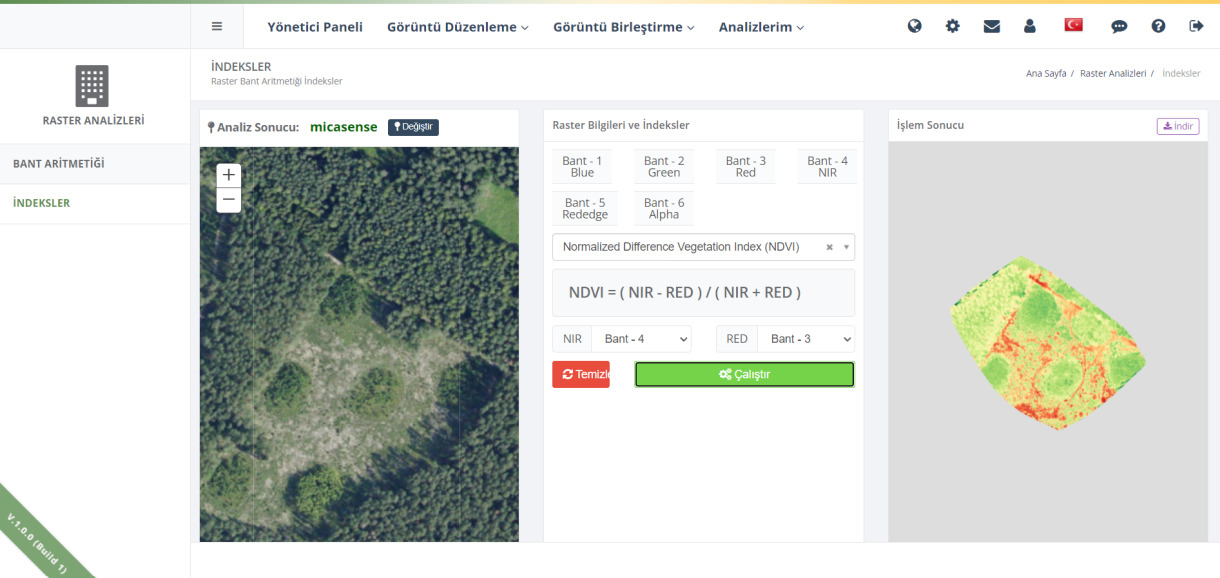Viewport: 1220px width, 578px height.
Task: Click the user profile icon
Action: pyautogui.click(x=1029, y=27)
